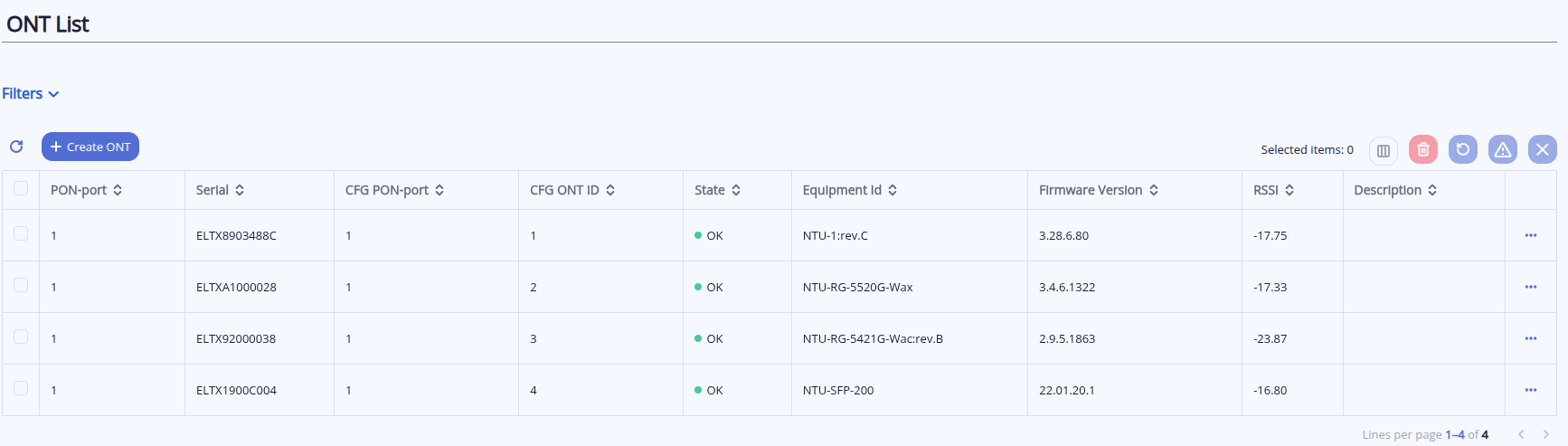Click the warning triangle icon

(x=1502, y=149)
